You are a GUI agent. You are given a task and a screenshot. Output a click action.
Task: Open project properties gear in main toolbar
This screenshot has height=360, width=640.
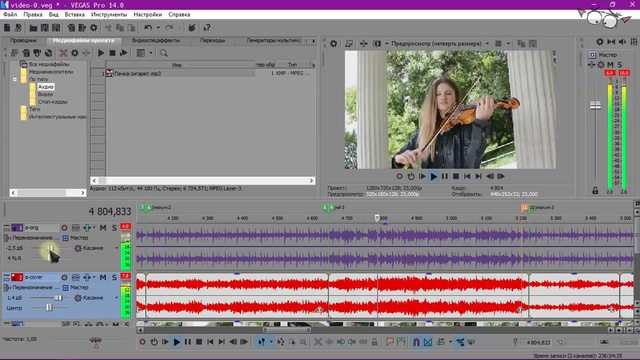pos(93,28)
